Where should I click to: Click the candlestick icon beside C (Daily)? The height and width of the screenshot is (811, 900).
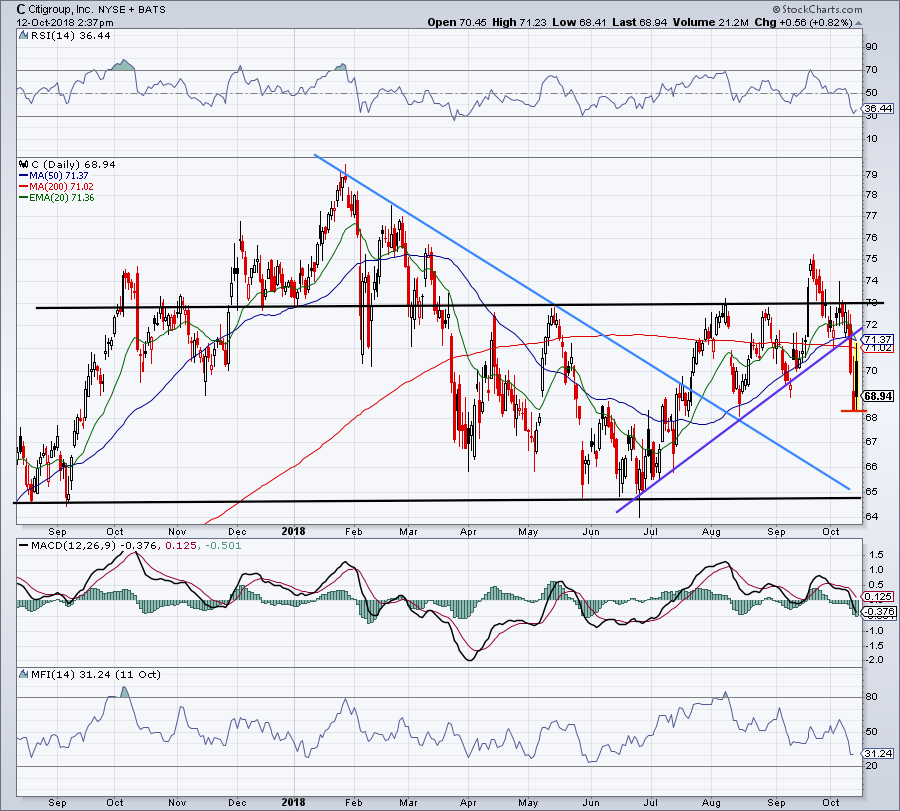[x=23, y=164]
